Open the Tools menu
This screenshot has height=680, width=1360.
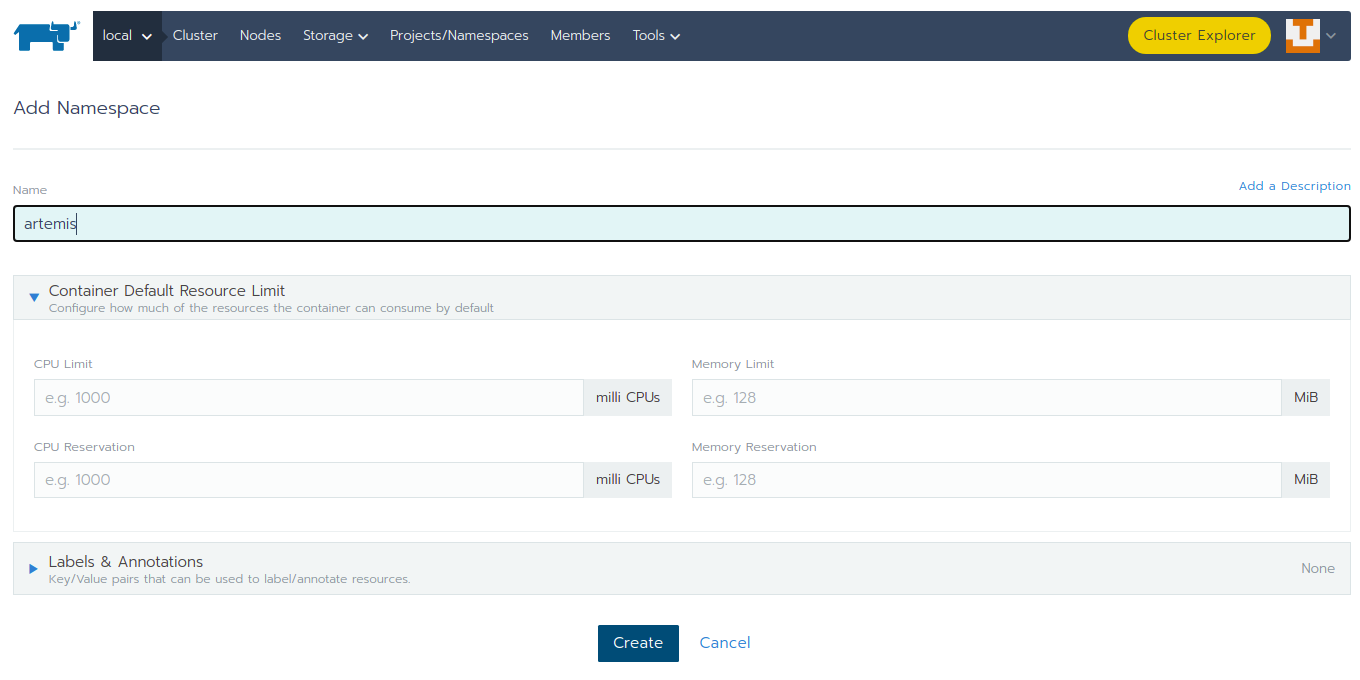click(655, 35)
